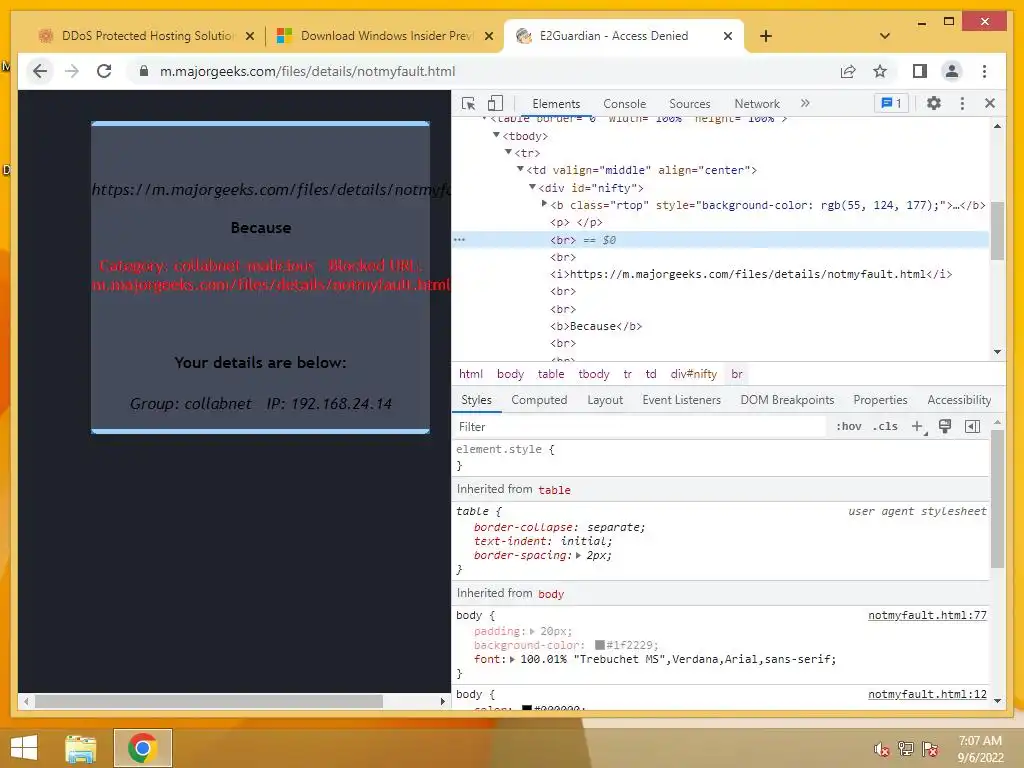Switch to the Layout tab

[605, 400]
